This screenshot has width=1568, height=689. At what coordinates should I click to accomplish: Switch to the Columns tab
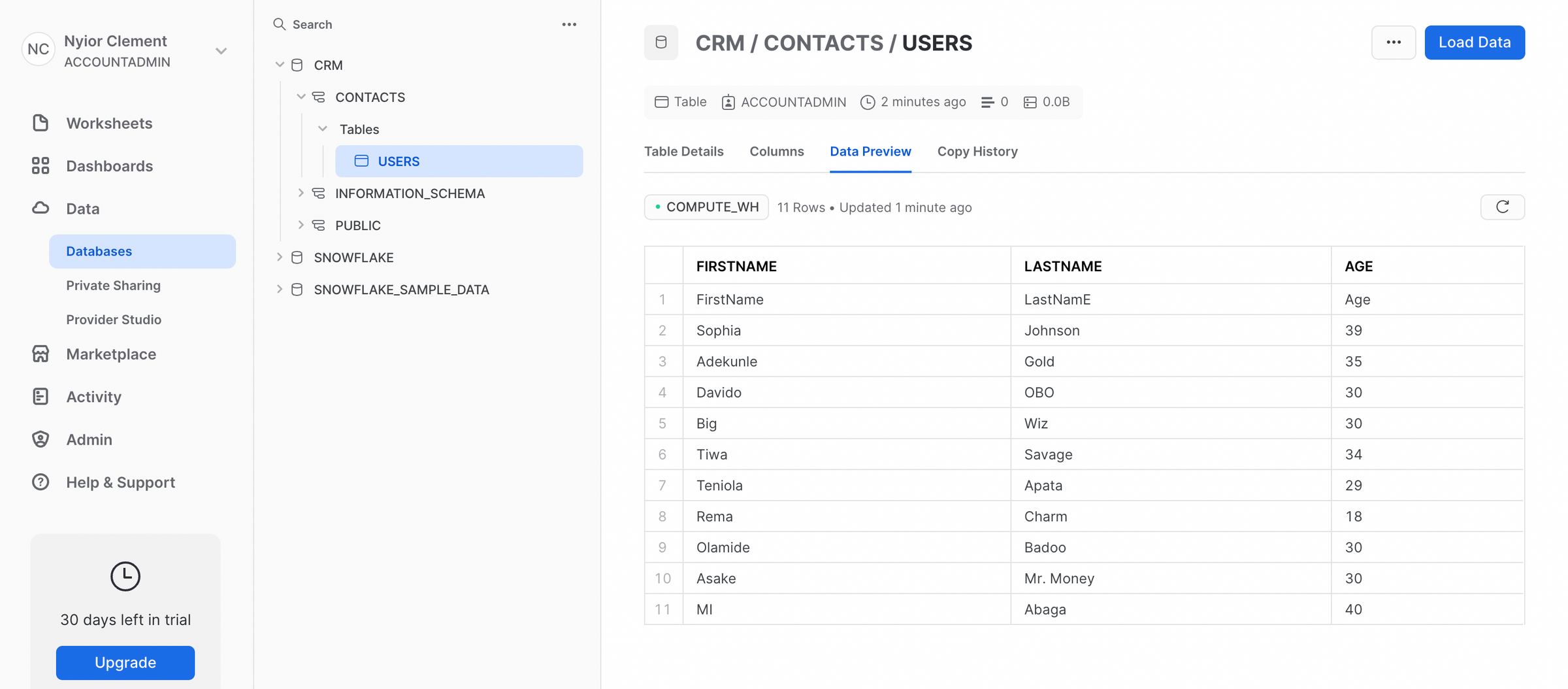(x=776, y=152)
